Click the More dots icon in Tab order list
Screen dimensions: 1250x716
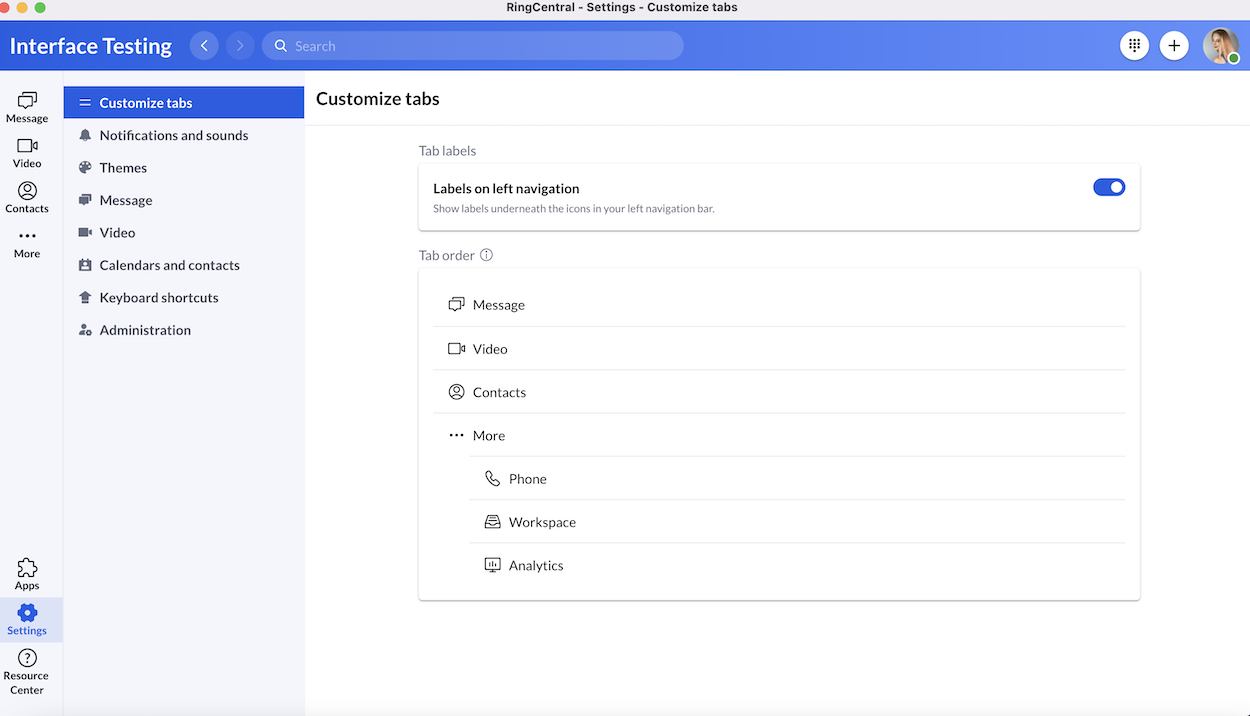[456, 435]
